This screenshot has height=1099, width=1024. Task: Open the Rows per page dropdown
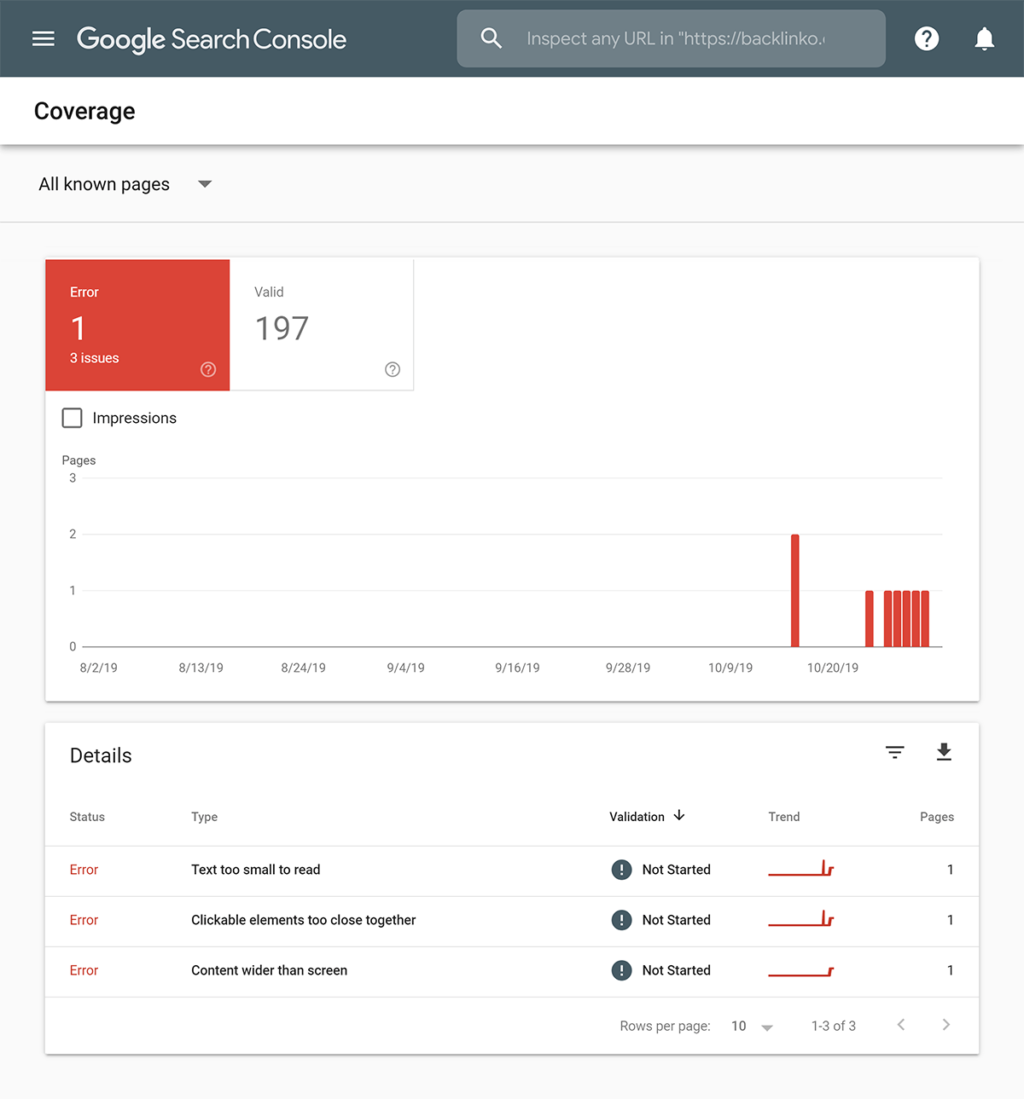click(752, 1026)
